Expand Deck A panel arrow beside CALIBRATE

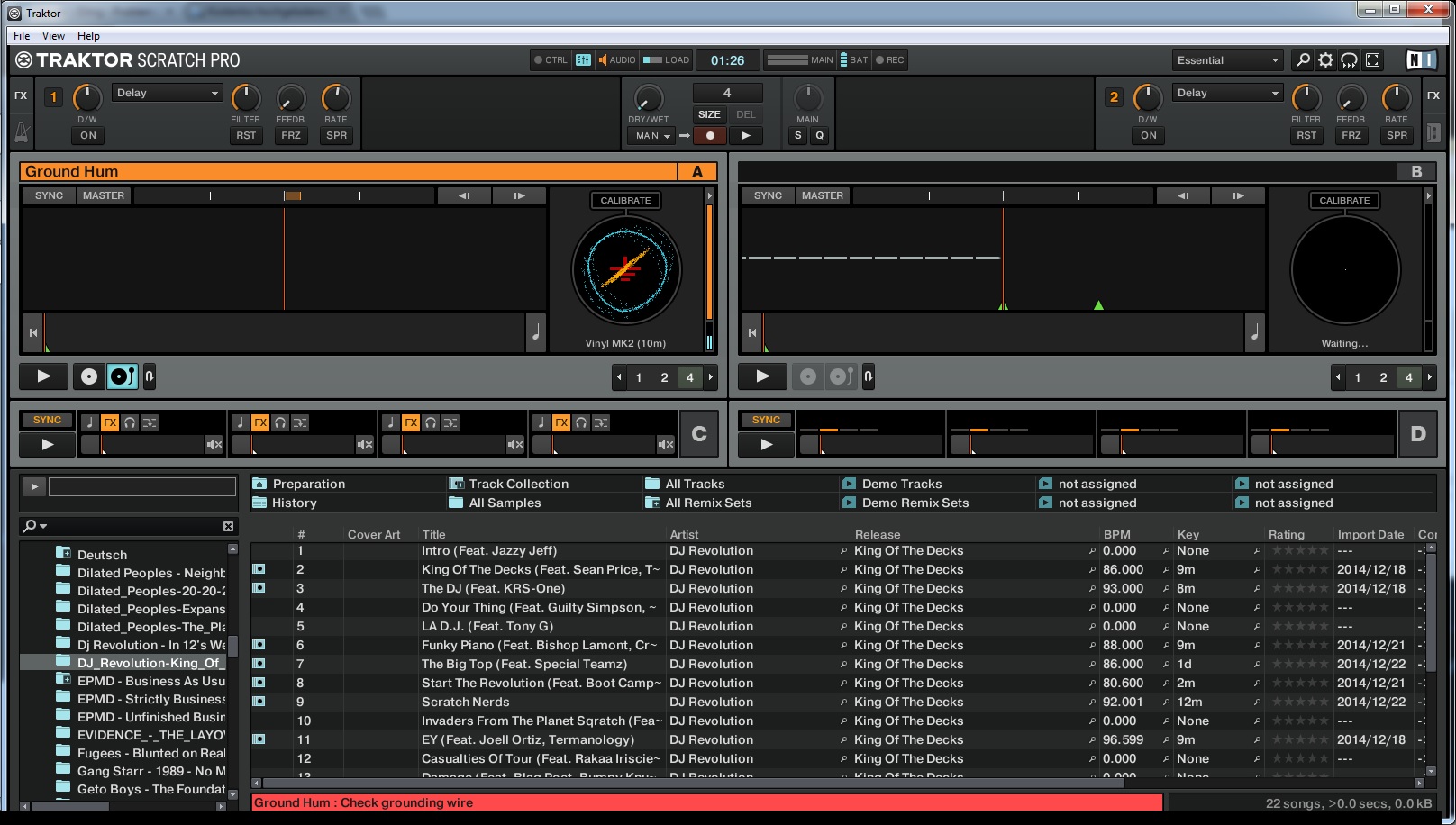coord(709,195)
